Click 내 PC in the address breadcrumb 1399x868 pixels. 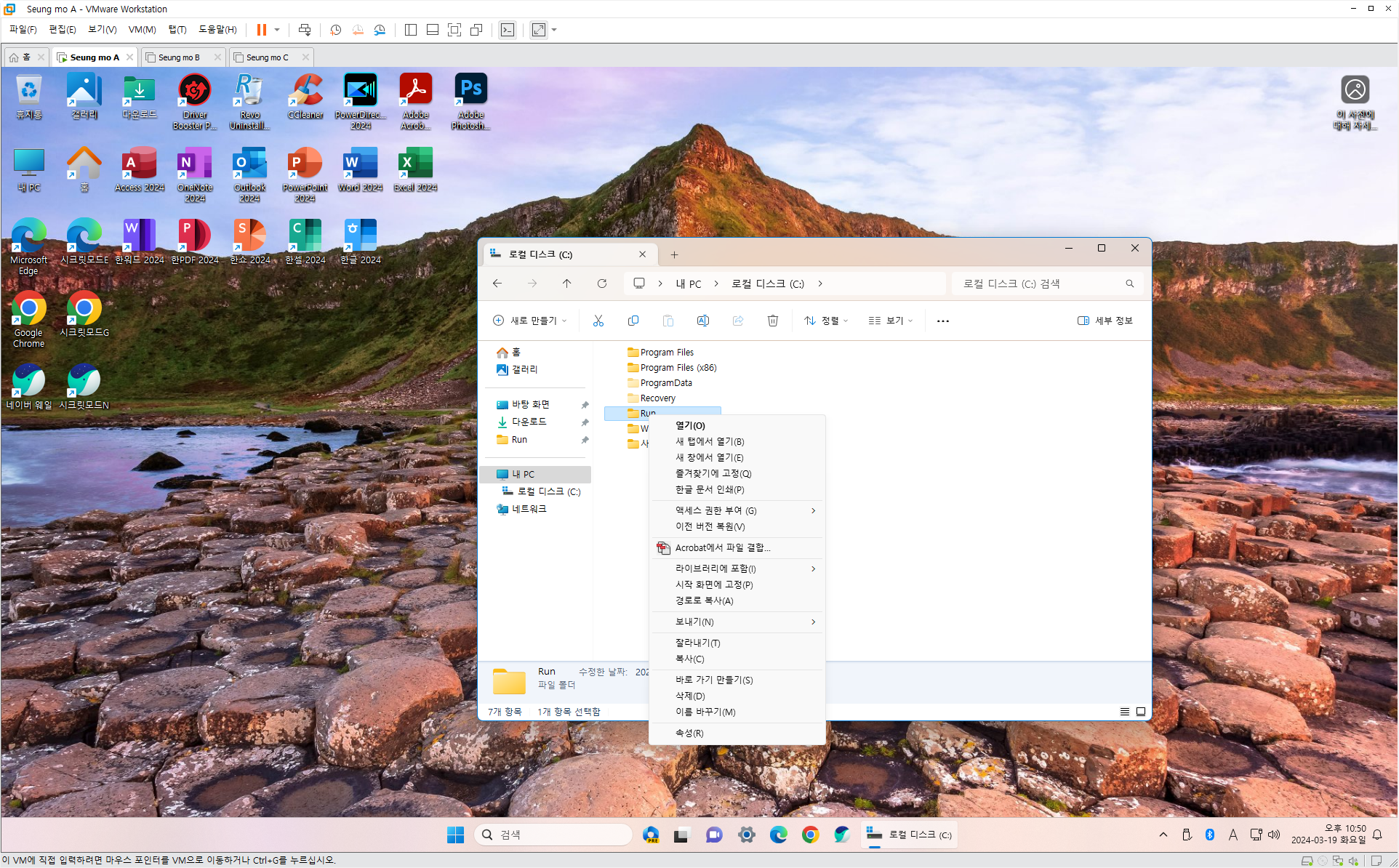click(688, 284)
